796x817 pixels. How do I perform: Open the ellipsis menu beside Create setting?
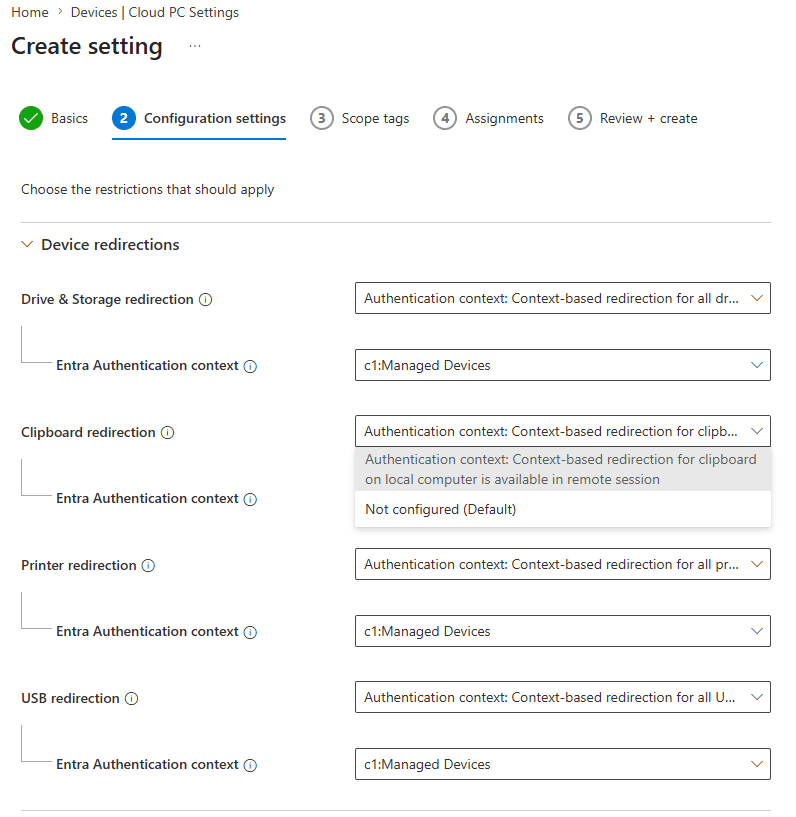[x=195, y=46]
